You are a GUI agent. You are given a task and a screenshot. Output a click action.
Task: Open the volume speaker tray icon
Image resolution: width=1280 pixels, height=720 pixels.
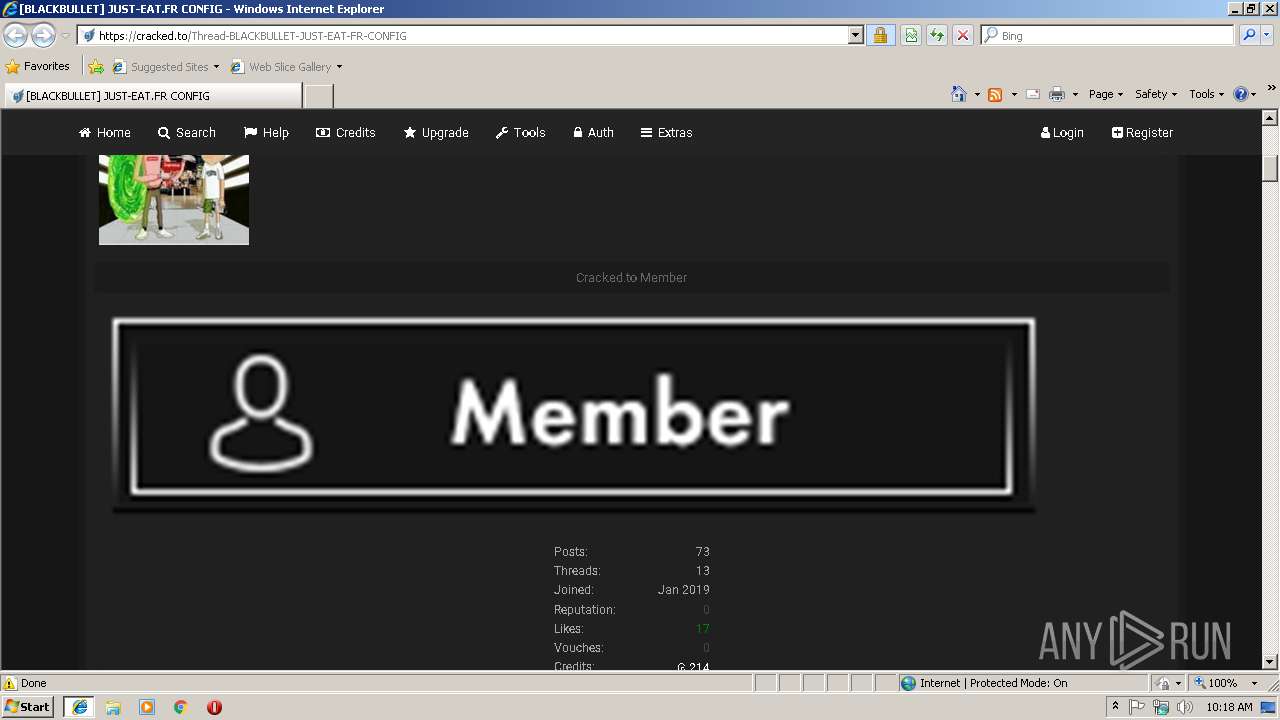(1185, 707)
